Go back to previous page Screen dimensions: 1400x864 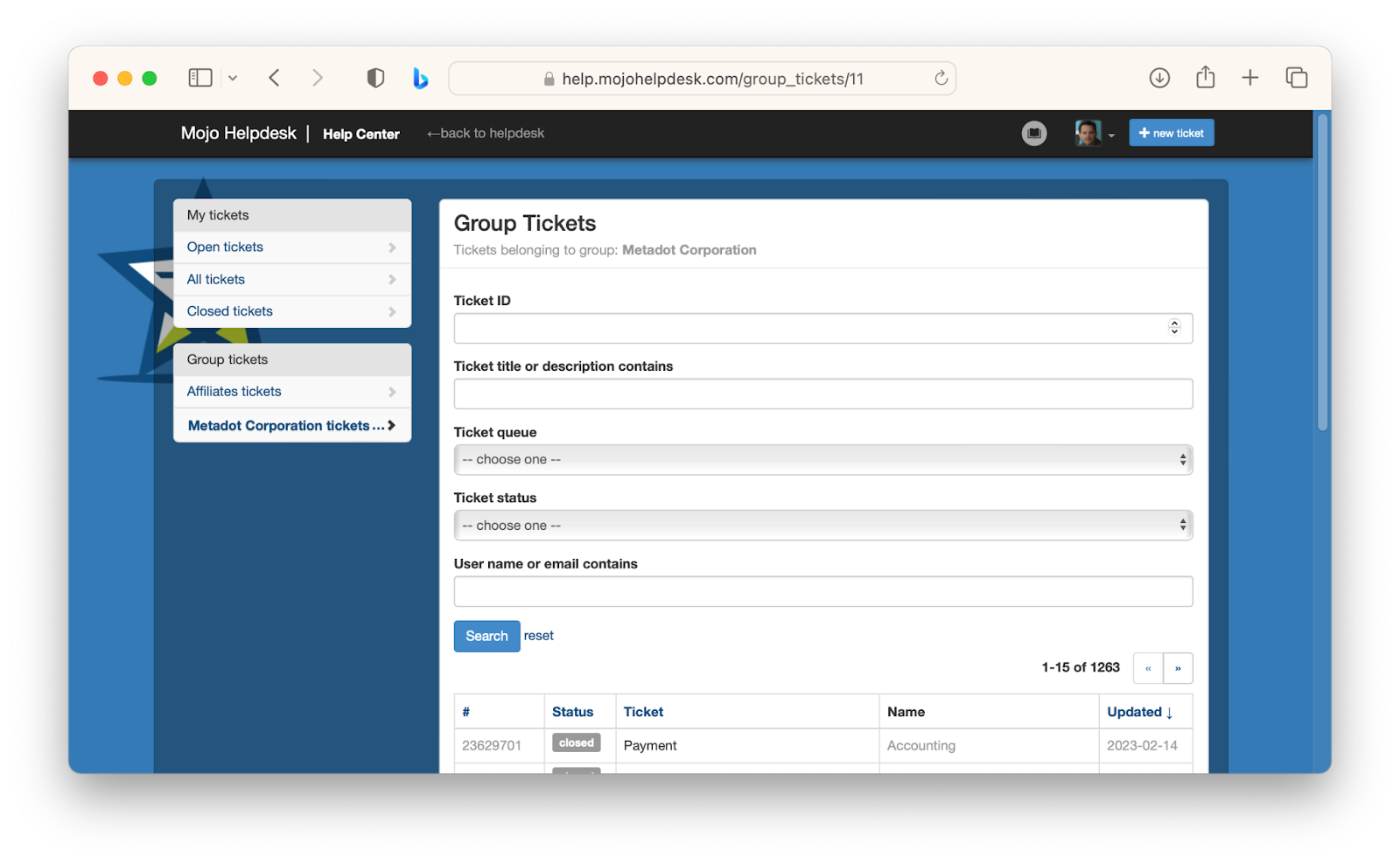274,78
